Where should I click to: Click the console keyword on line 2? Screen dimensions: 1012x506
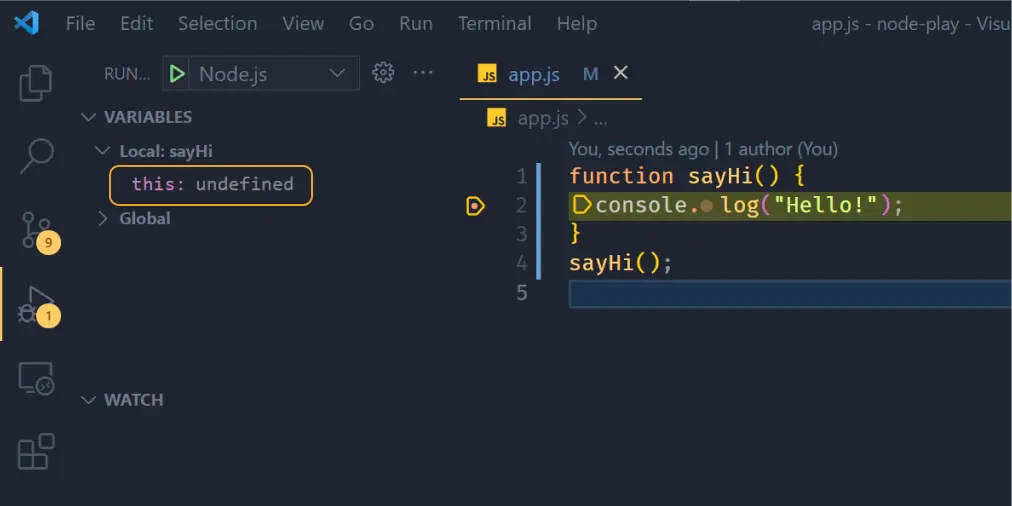[x=642, y=206]
